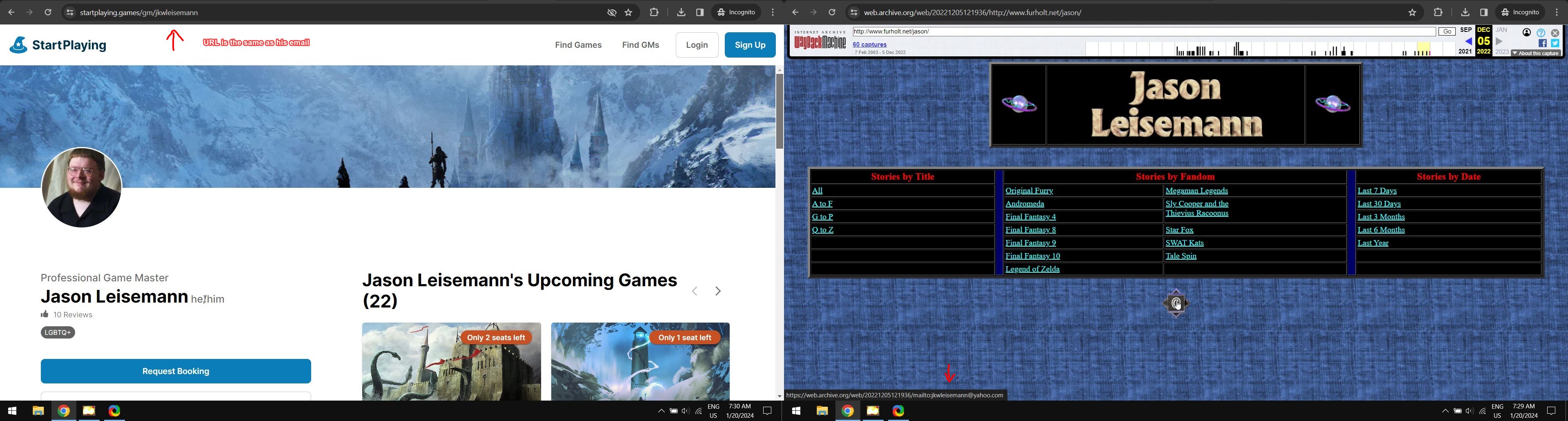Image resolution: width=1568 pixels, height=421 pixels.
Task: Open the Find GMs menu item
Action: click(640, 45)
